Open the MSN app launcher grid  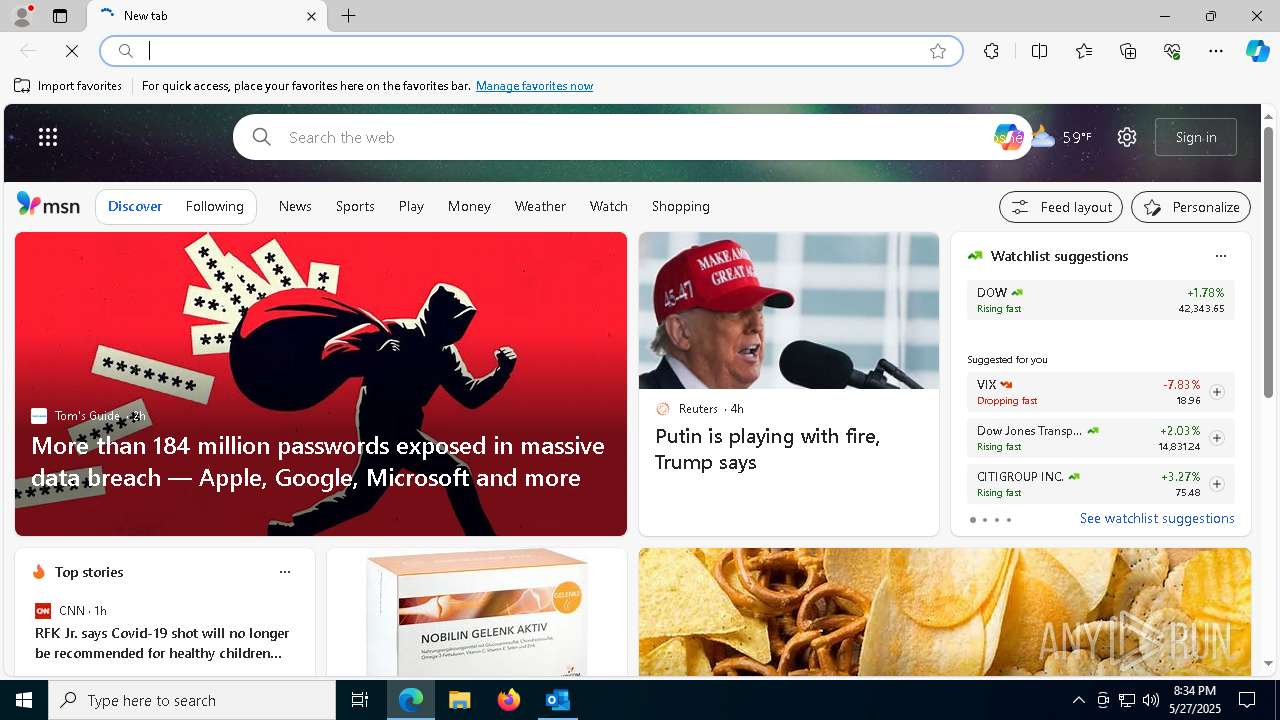48,137
